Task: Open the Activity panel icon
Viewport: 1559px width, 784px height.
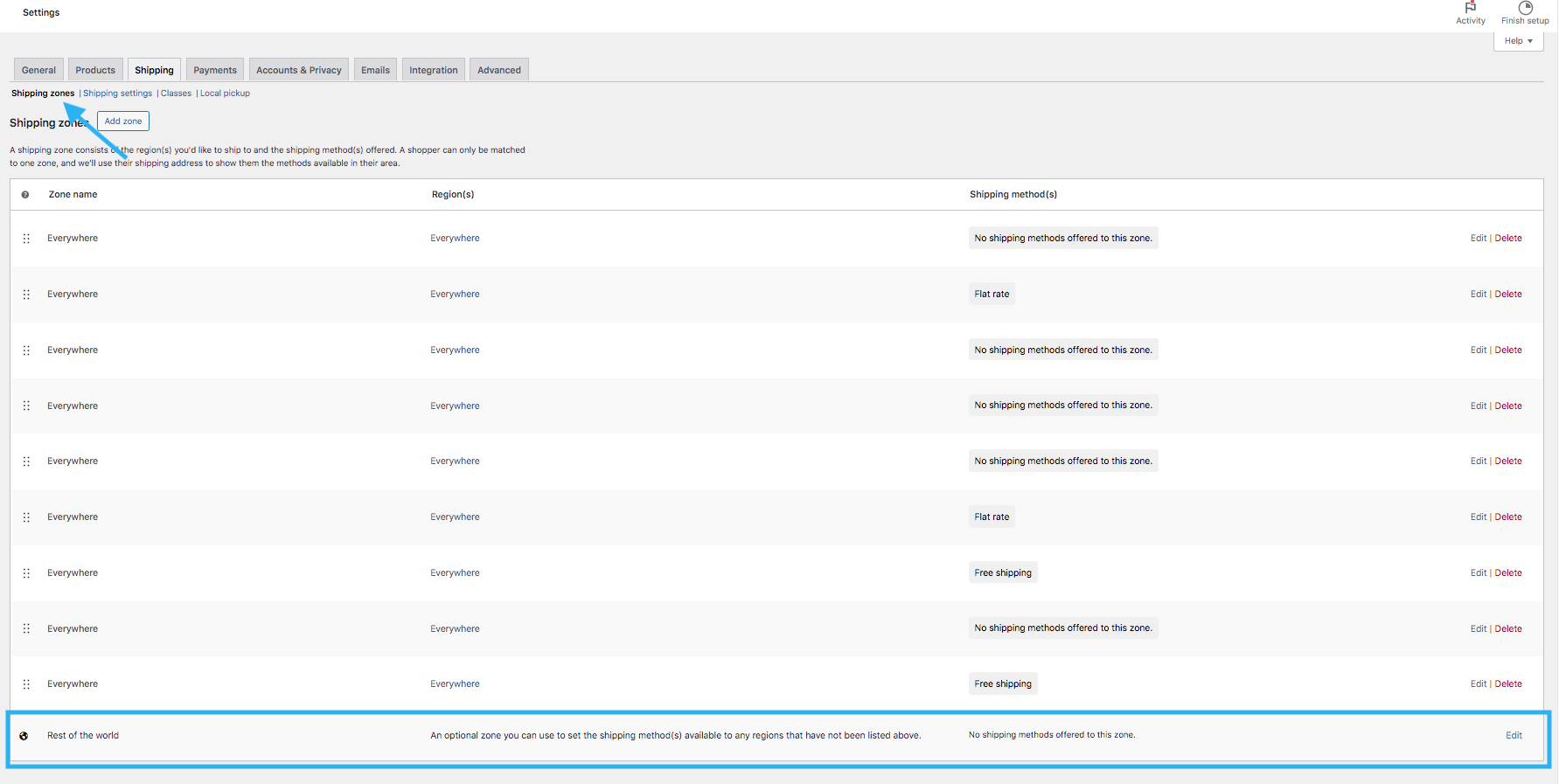Action: click(1470, 8)
